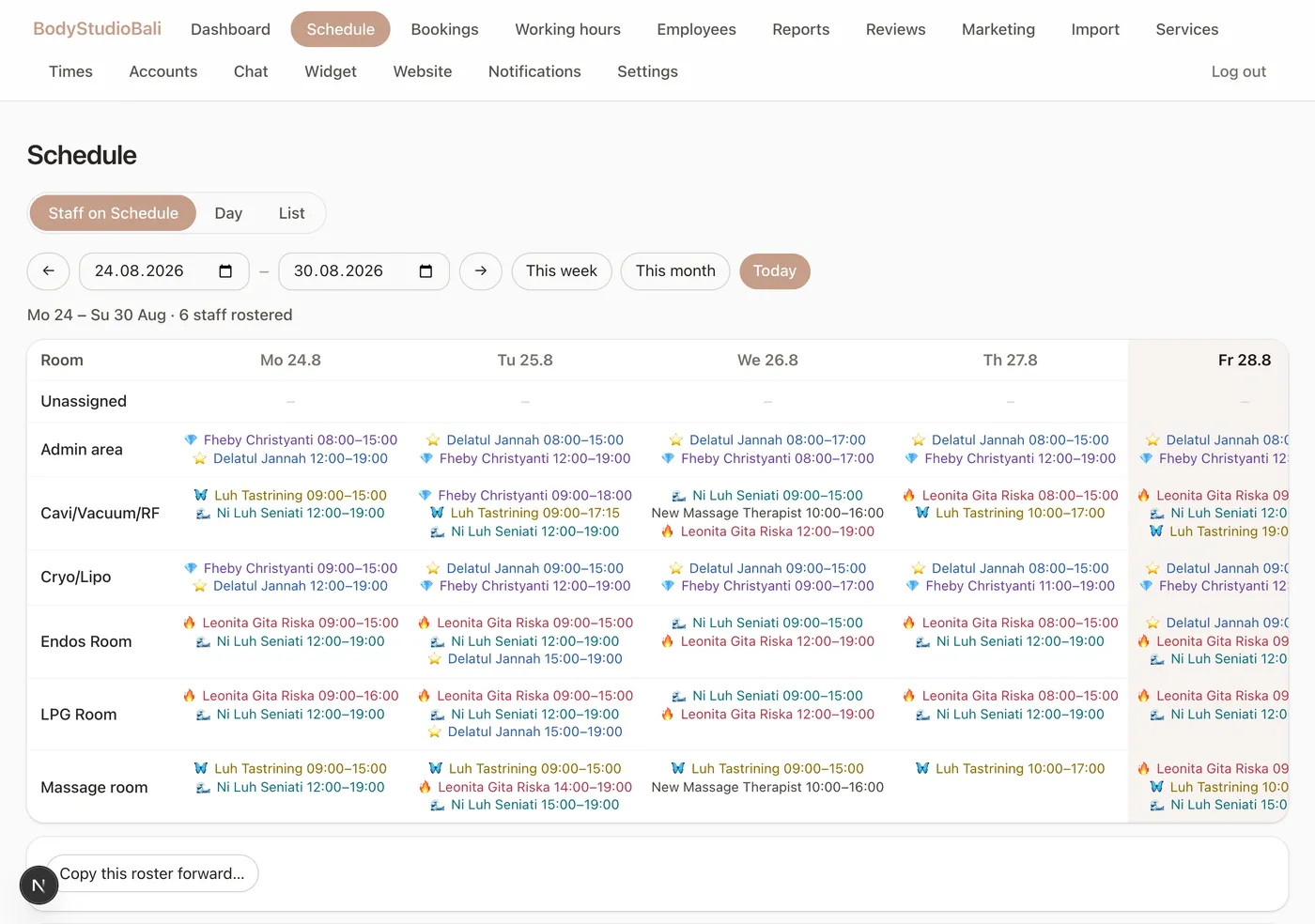Click gem icon by Feby Christyanti 11:00–19:00 Cryo/Lipo Thursday

912,586
